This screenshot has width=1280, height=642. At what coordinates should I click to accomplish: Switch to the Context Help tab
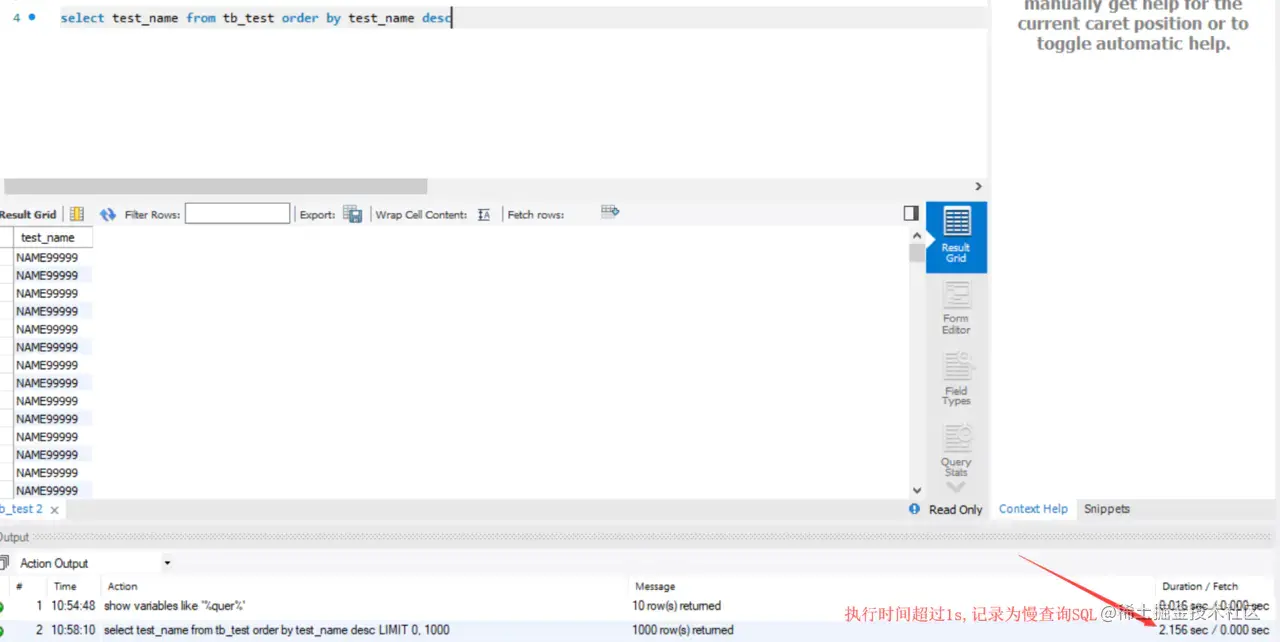point(1033,509)
